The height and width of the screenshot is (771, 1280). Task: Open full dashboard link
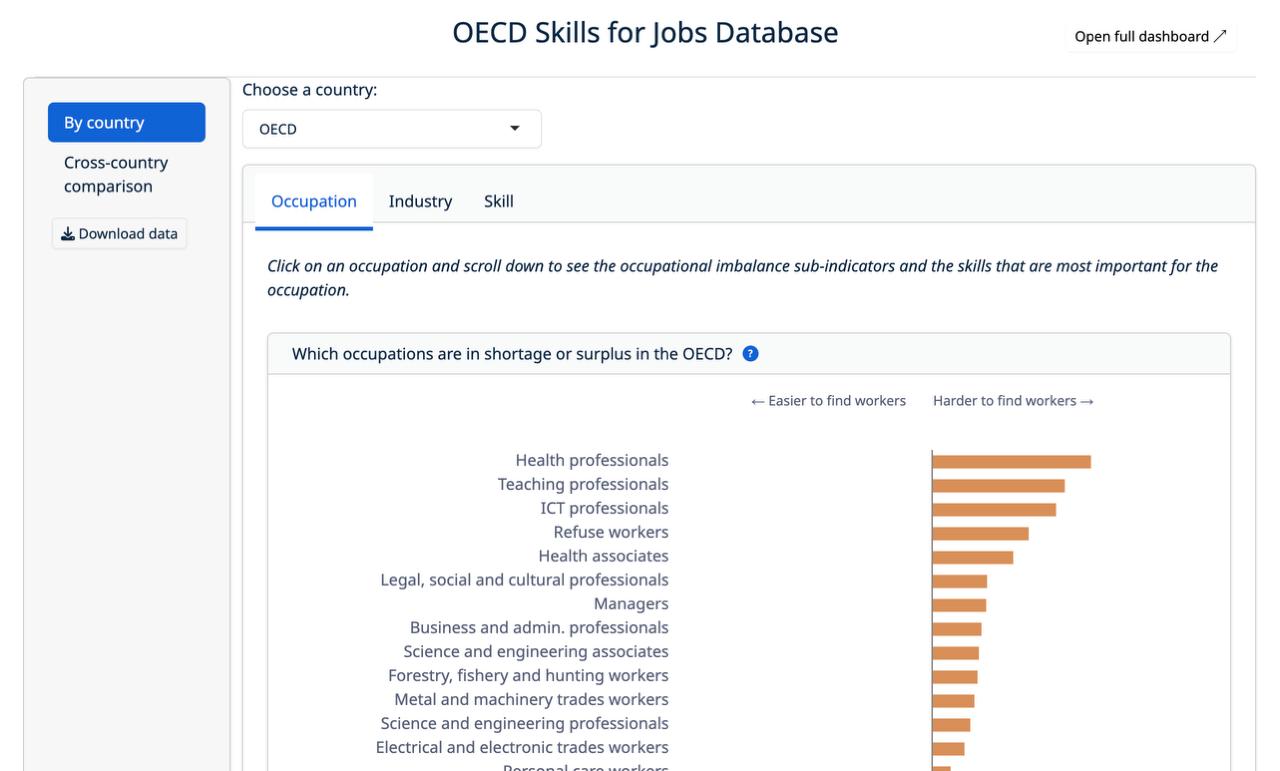[x=1151, y=37]
